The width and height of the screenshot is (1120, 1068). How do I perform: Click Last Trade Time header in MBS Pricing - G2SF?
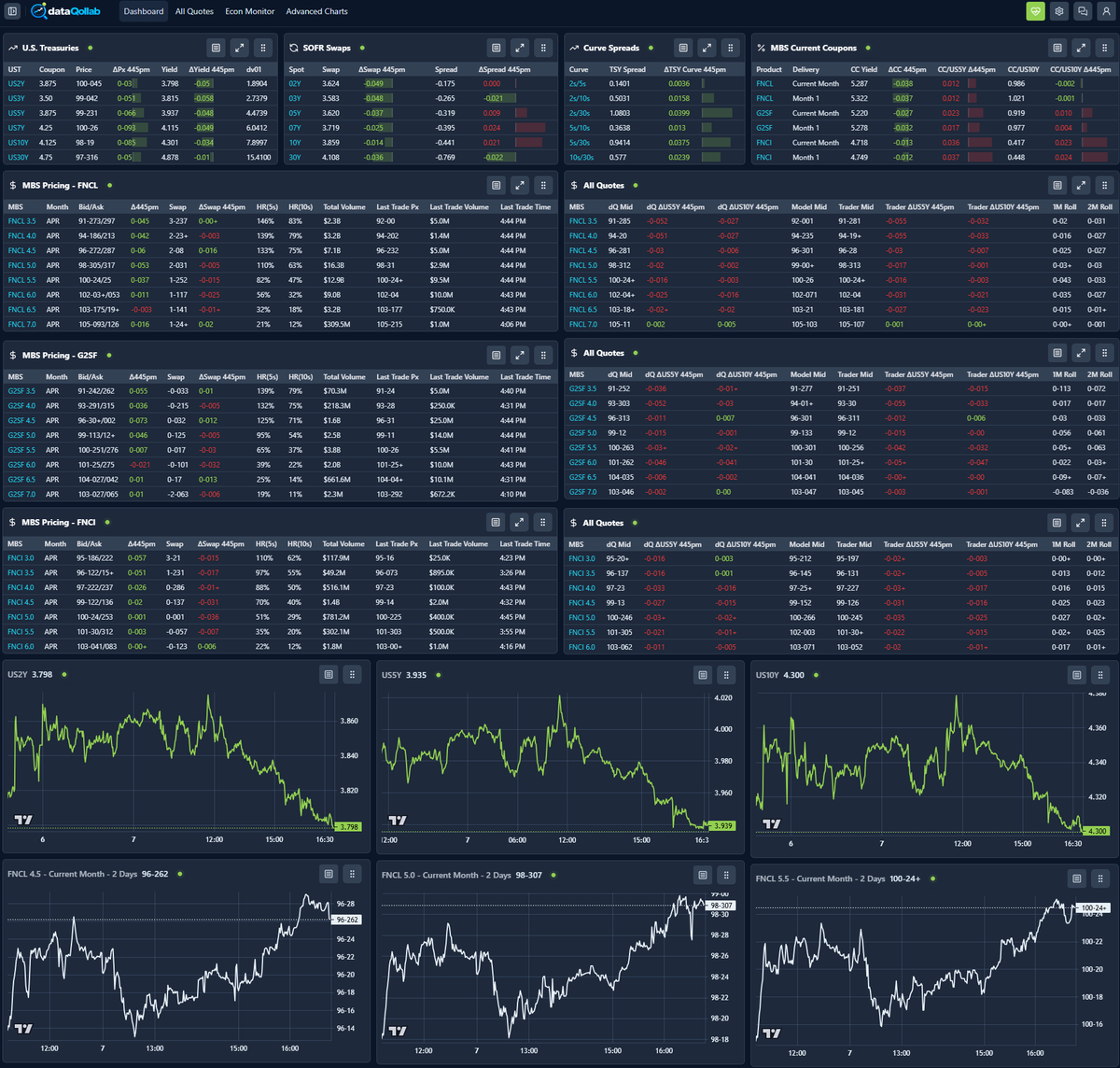[525, 376]
